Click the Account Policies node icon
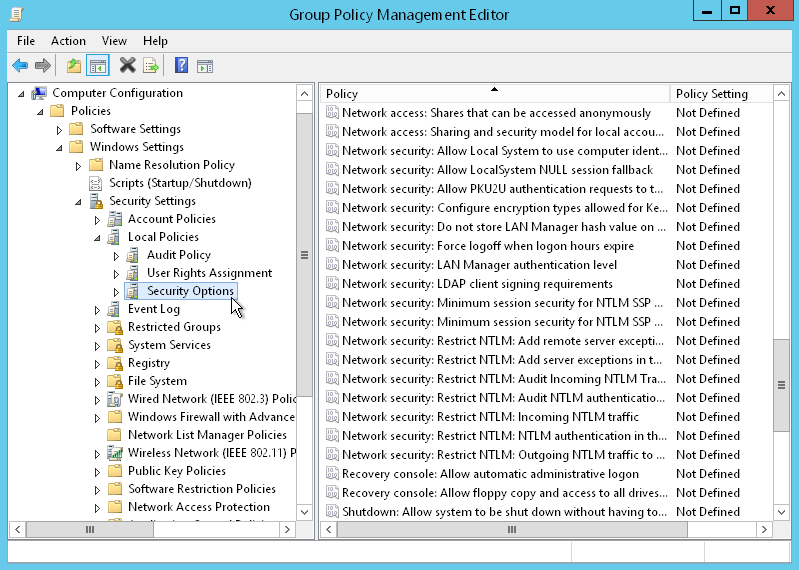799x570 pixels. (115, 219)
